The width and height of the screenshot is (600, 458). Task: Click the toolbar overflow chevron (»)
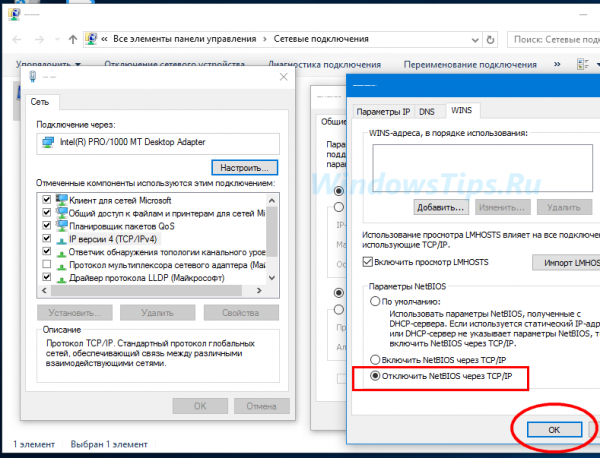[x=557, y=64]
